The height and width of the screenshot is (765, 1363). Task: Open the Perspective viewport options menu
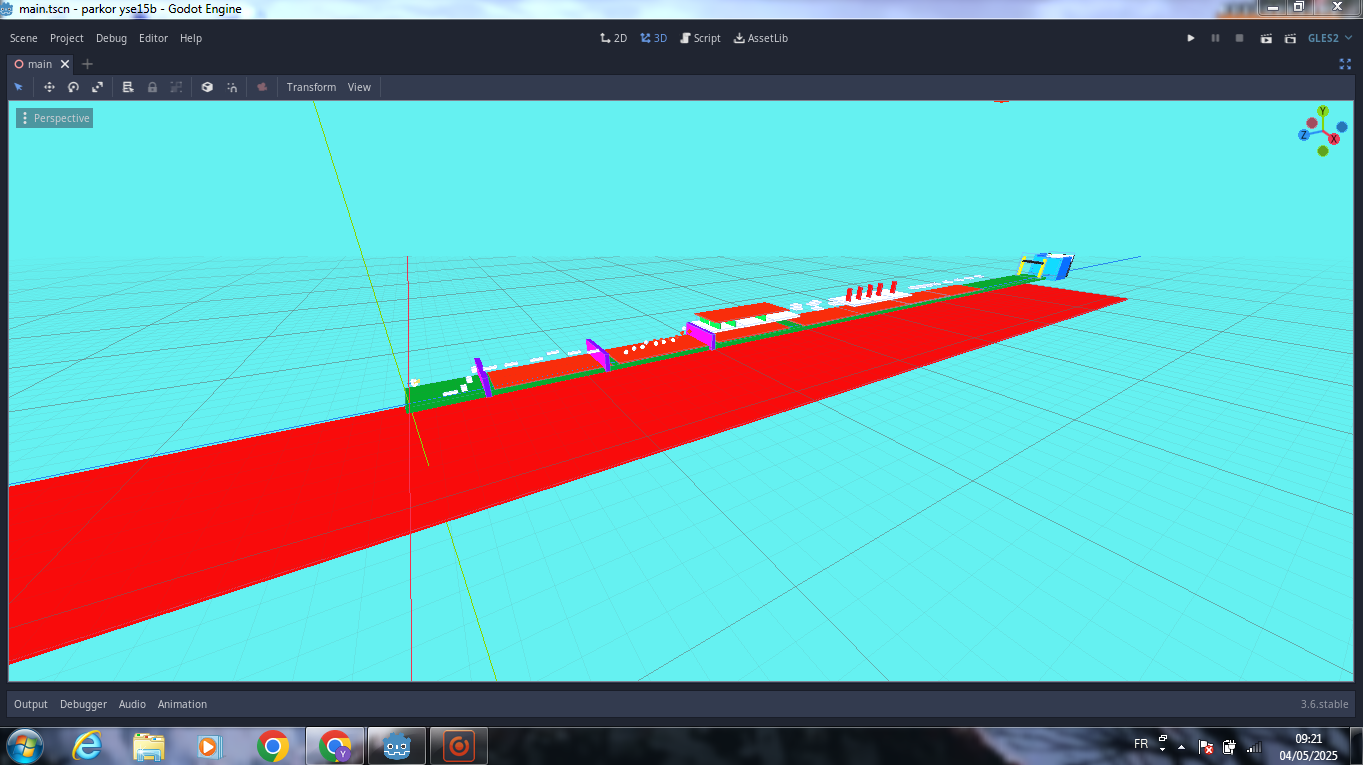point(55,118)
